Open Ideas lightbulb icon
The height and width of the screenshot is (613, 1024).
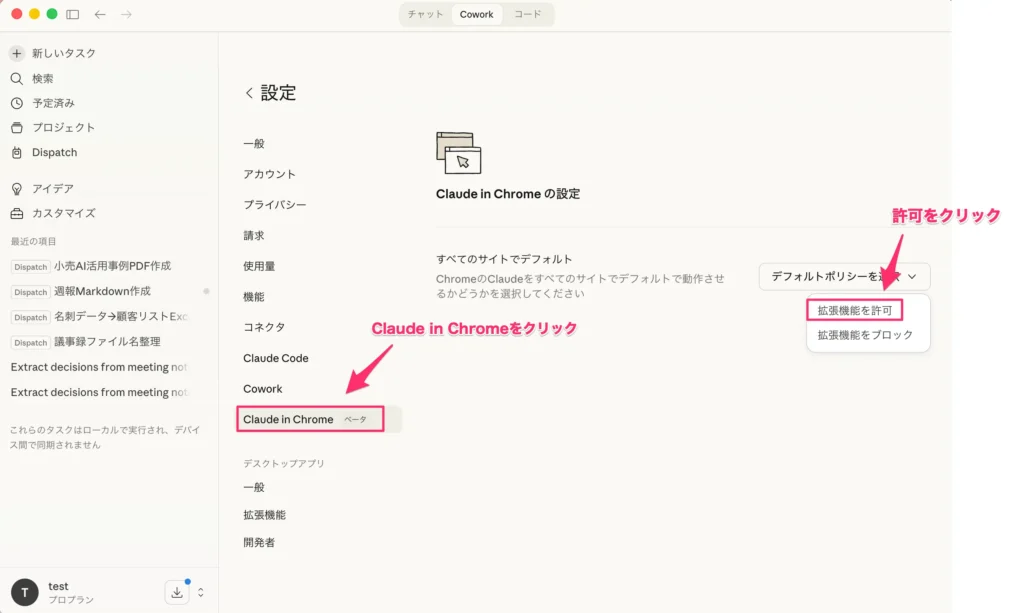coord(17,189)
